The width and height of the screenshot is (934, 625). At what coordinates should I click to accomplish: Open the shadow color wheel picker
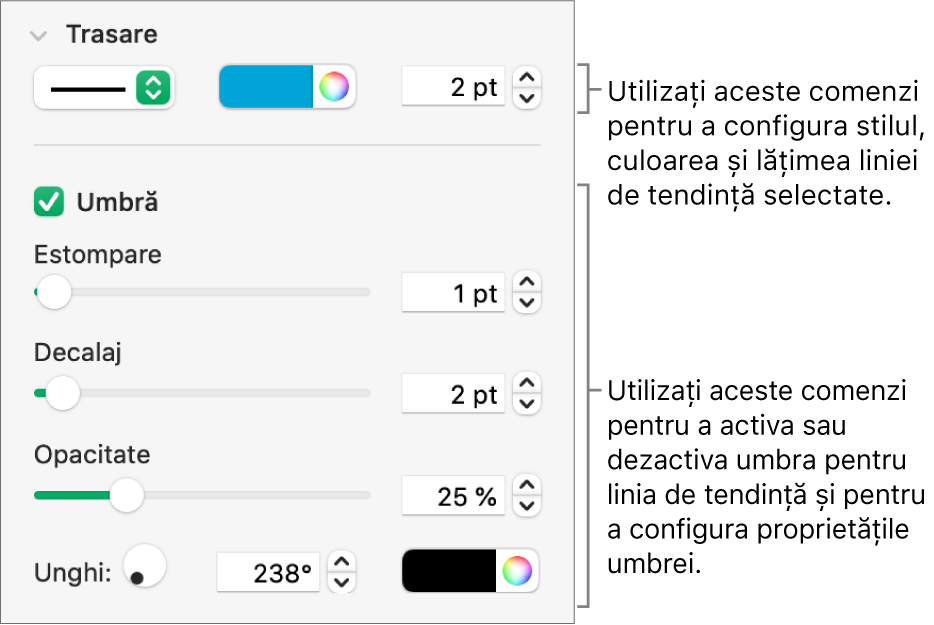pos(517,571)
